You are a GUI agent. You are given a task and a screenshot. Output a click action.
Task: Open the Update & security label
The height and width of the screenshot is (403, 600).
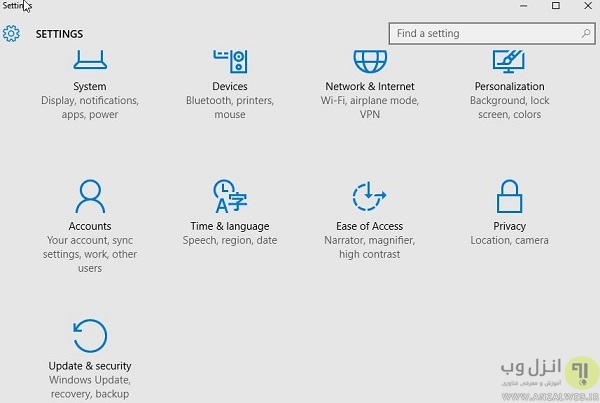[x=90, y=366]
